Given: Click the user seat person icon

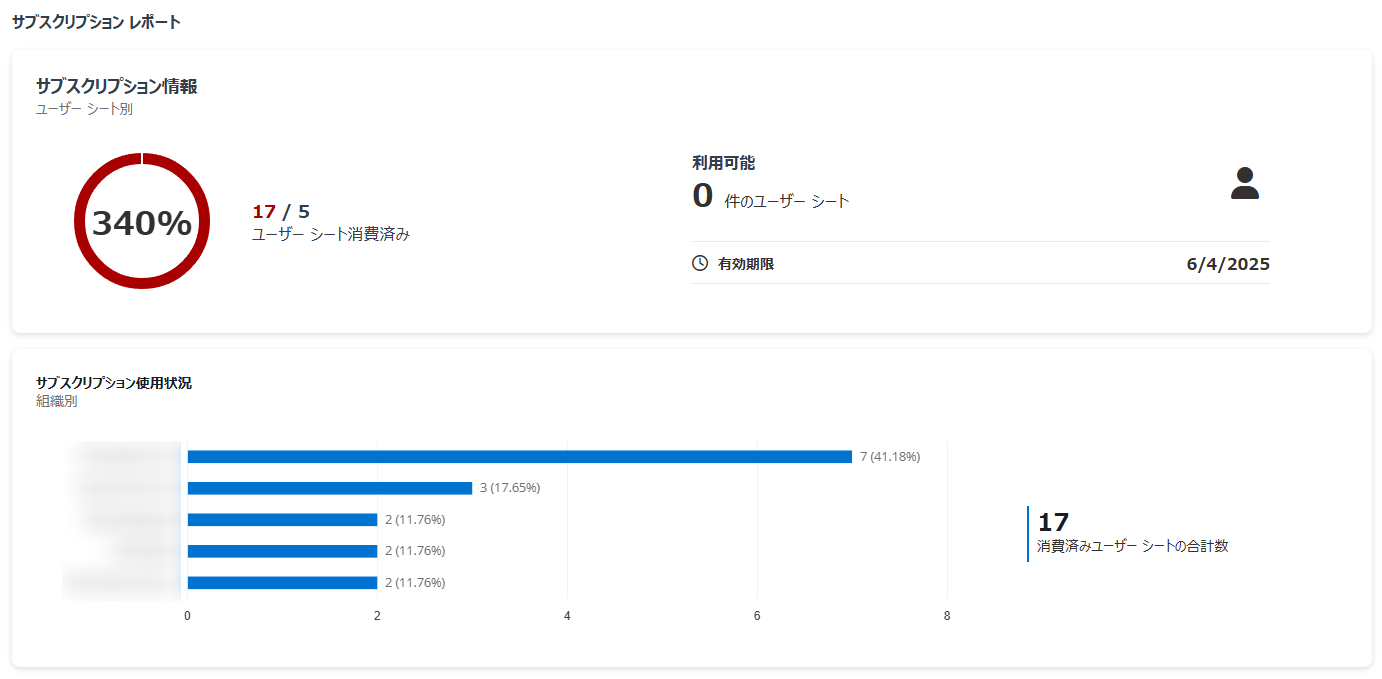Looking at the screenshot, I should click(x=1244, y=183).
